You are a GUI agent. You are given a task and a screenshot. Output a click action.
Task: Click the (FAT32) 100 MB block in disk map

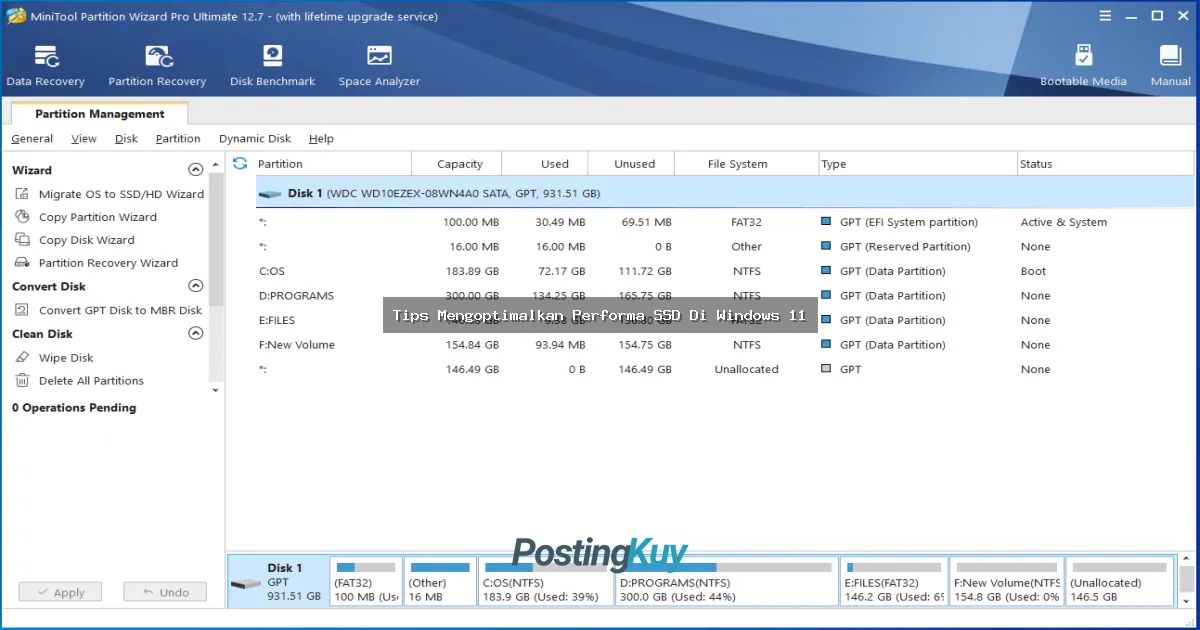[x=366, y=581]
